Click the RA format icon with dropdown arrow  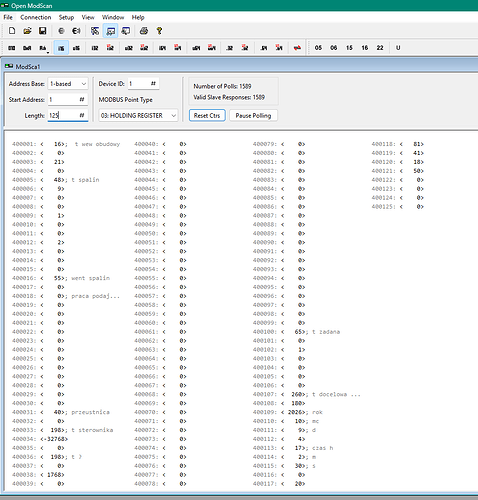click(x=43, y=48)
